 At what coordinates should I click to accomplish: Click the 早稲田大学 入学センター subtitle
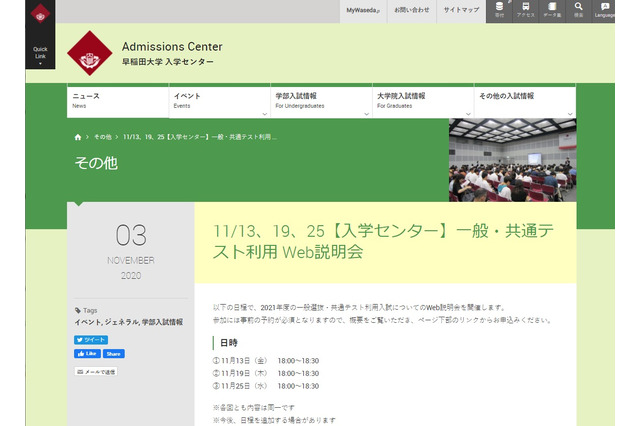point(168,62)
